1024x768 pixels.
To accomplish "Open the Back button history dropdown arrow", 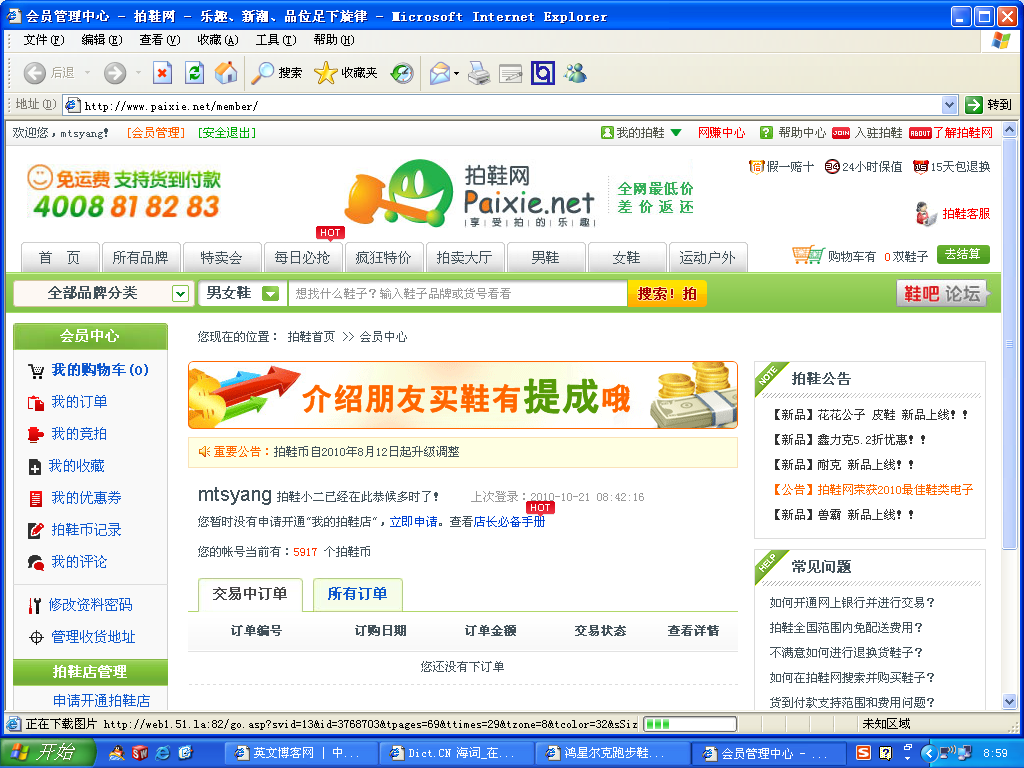I will [88, 72].
